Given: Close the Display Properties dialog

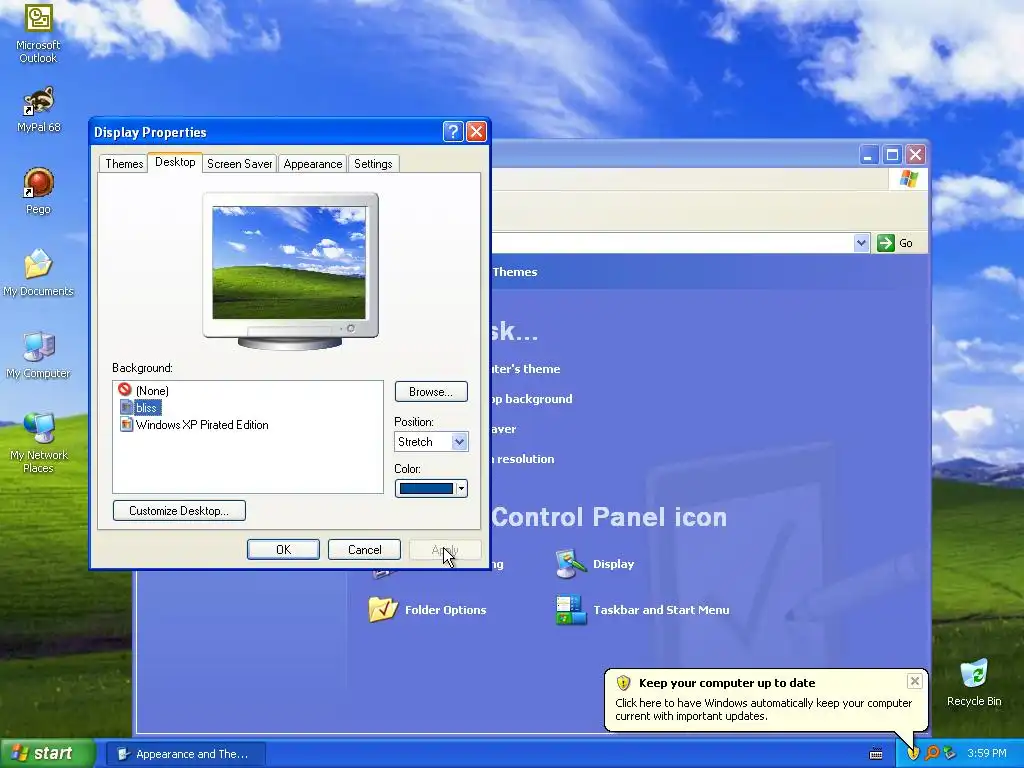Looking at the screenshot, I should (x=477, y=132).
